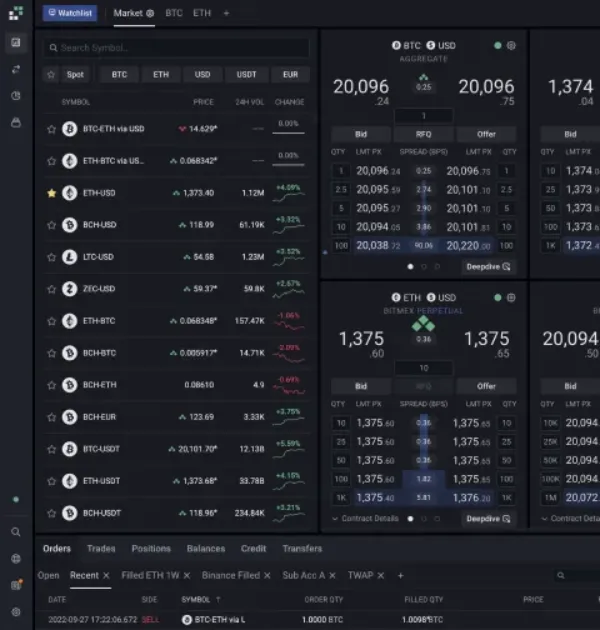This screenshot has height=630, width=600.
Task: Open the app logo in sidebar top
Action: tap(16, 13)
